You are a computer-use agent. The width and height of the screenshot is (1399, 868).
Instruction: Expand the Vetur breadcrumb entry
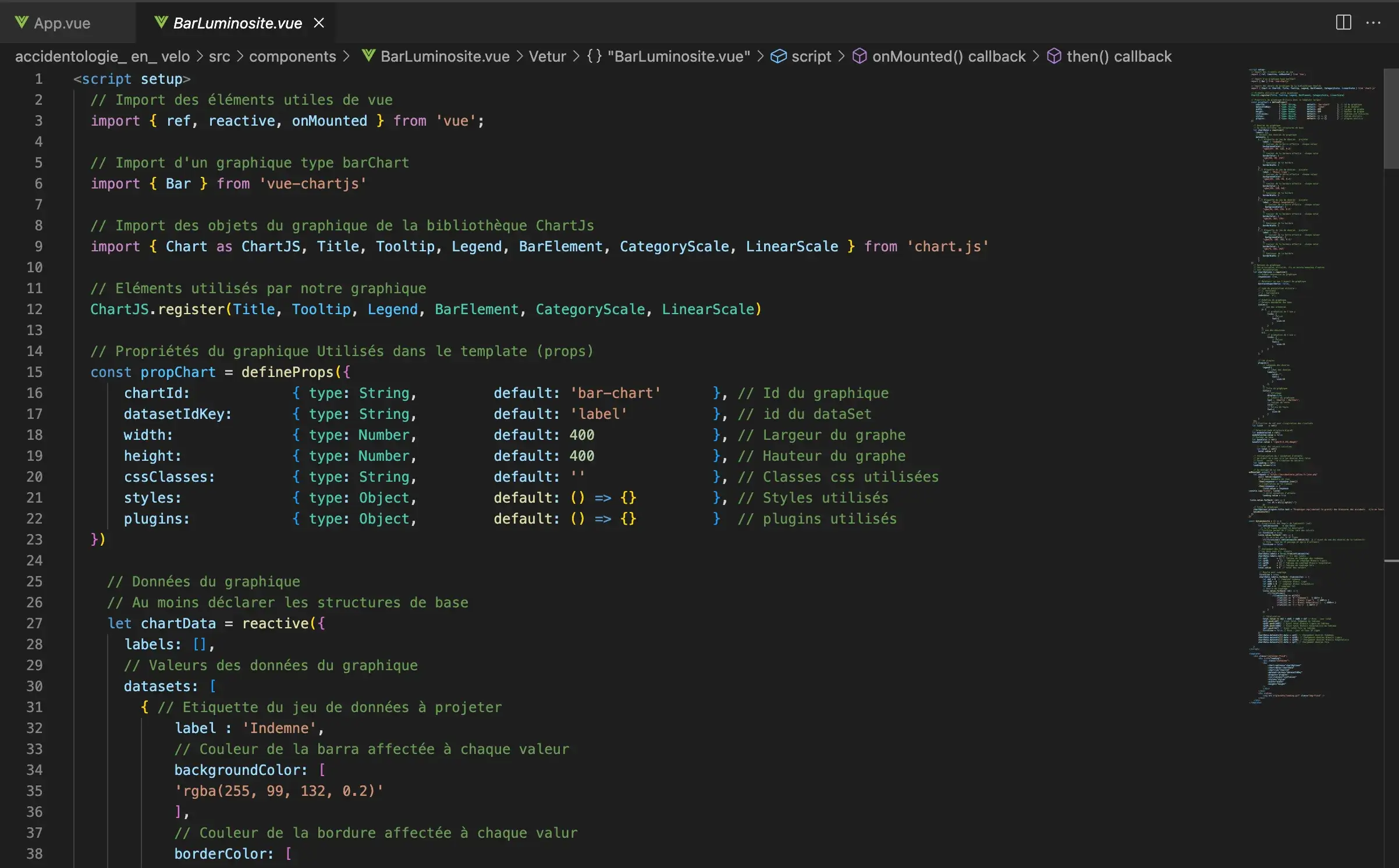(x=547, y=56)
